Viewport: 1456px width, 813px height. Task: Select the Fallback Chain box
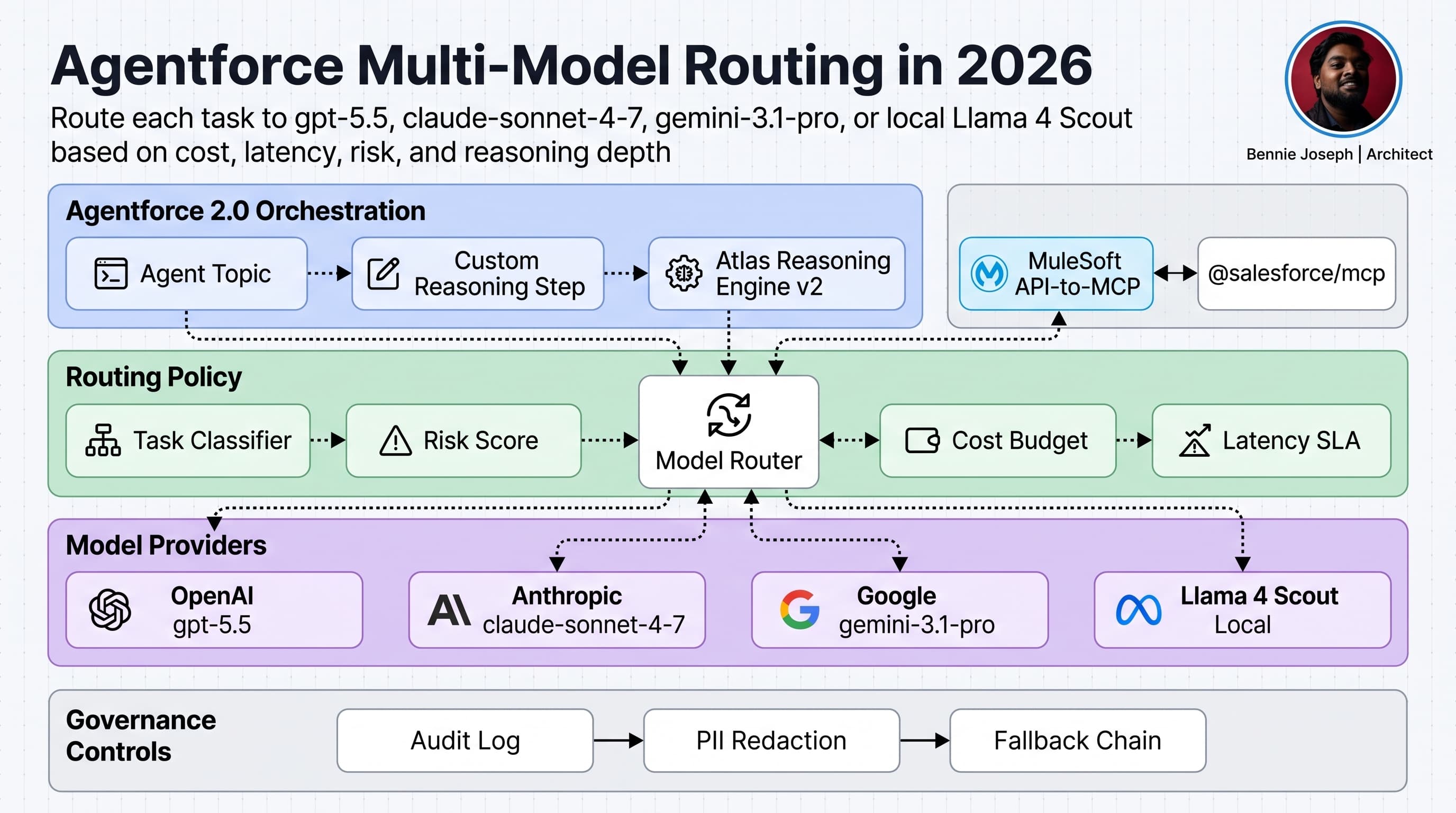(x=1078, y=740)
